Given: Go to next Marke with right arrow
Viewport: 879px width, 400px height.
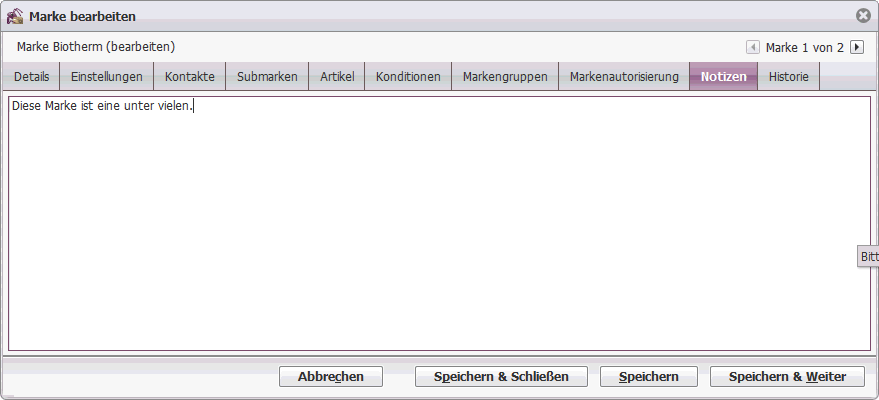Looking at the screenshot, I should coord(857,48).
